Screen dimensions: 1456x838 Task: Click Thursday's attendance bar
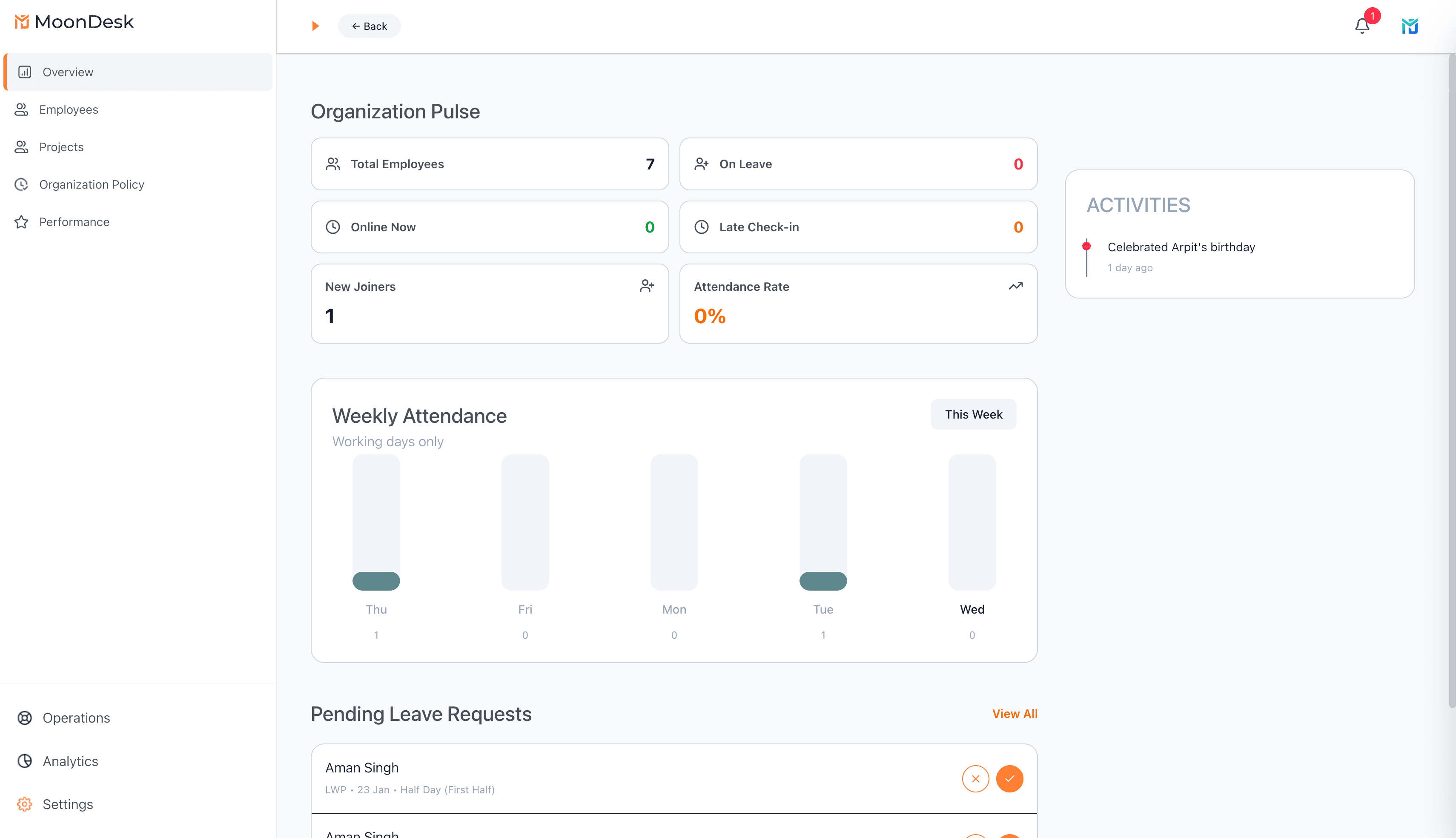click(x=376, y=522)
